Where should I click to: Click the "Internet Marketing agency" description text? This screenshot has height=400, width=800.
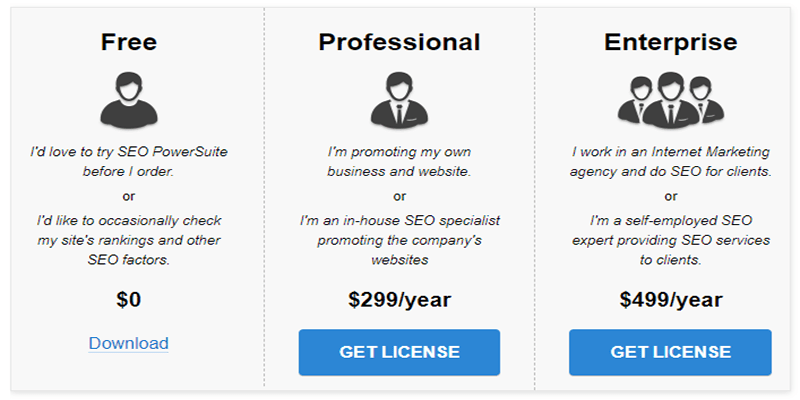point(670,162)
